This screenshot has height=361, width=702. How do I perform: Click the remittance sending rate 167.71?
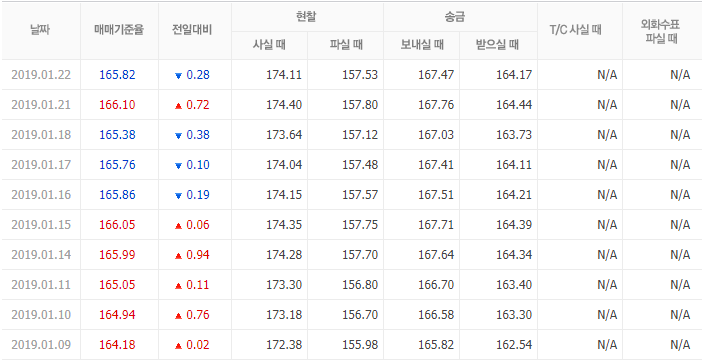point(436,225)
